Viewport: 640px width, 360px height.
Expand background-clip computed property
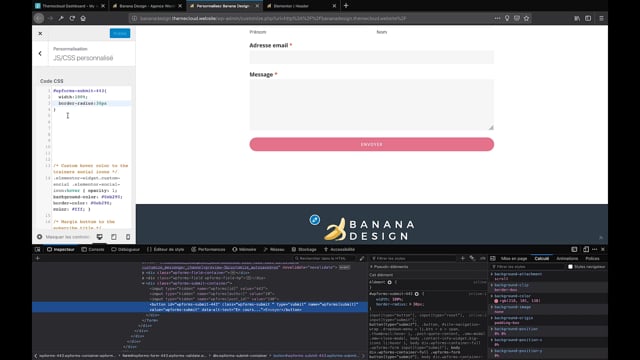[492, 285]
